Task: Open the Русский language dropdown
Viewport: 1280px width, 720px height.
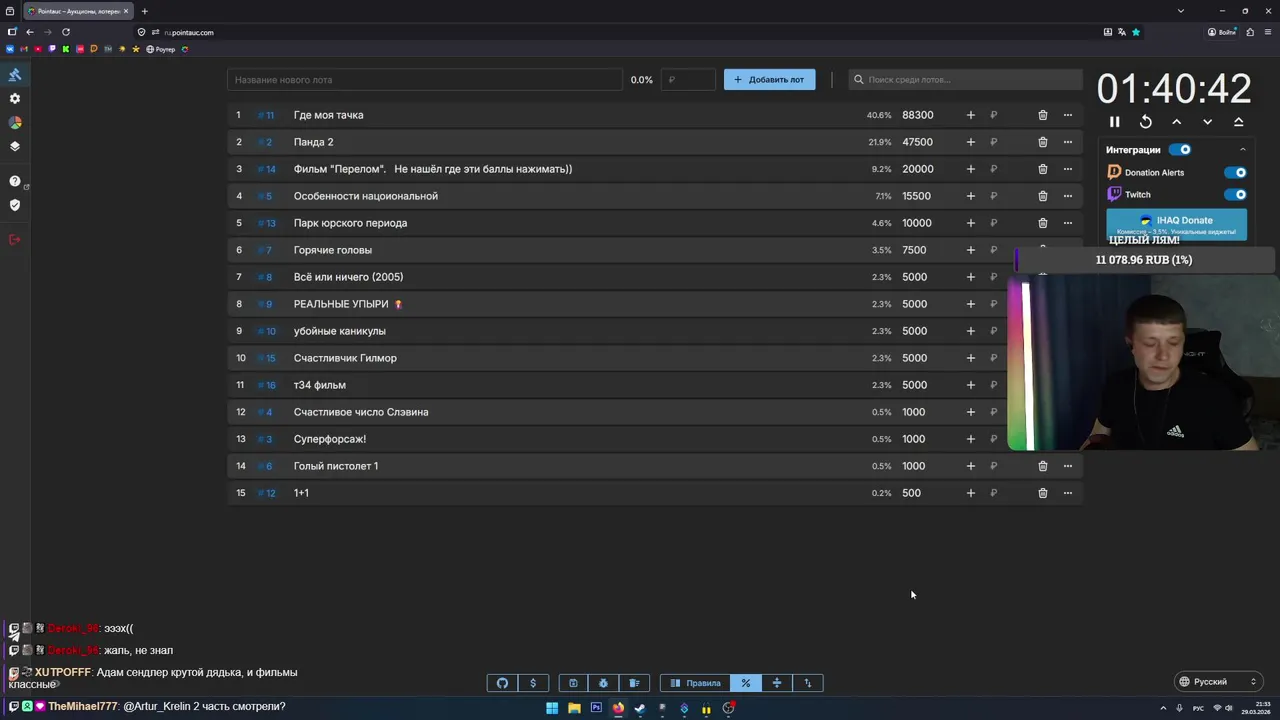Action: pos(1218,682)
